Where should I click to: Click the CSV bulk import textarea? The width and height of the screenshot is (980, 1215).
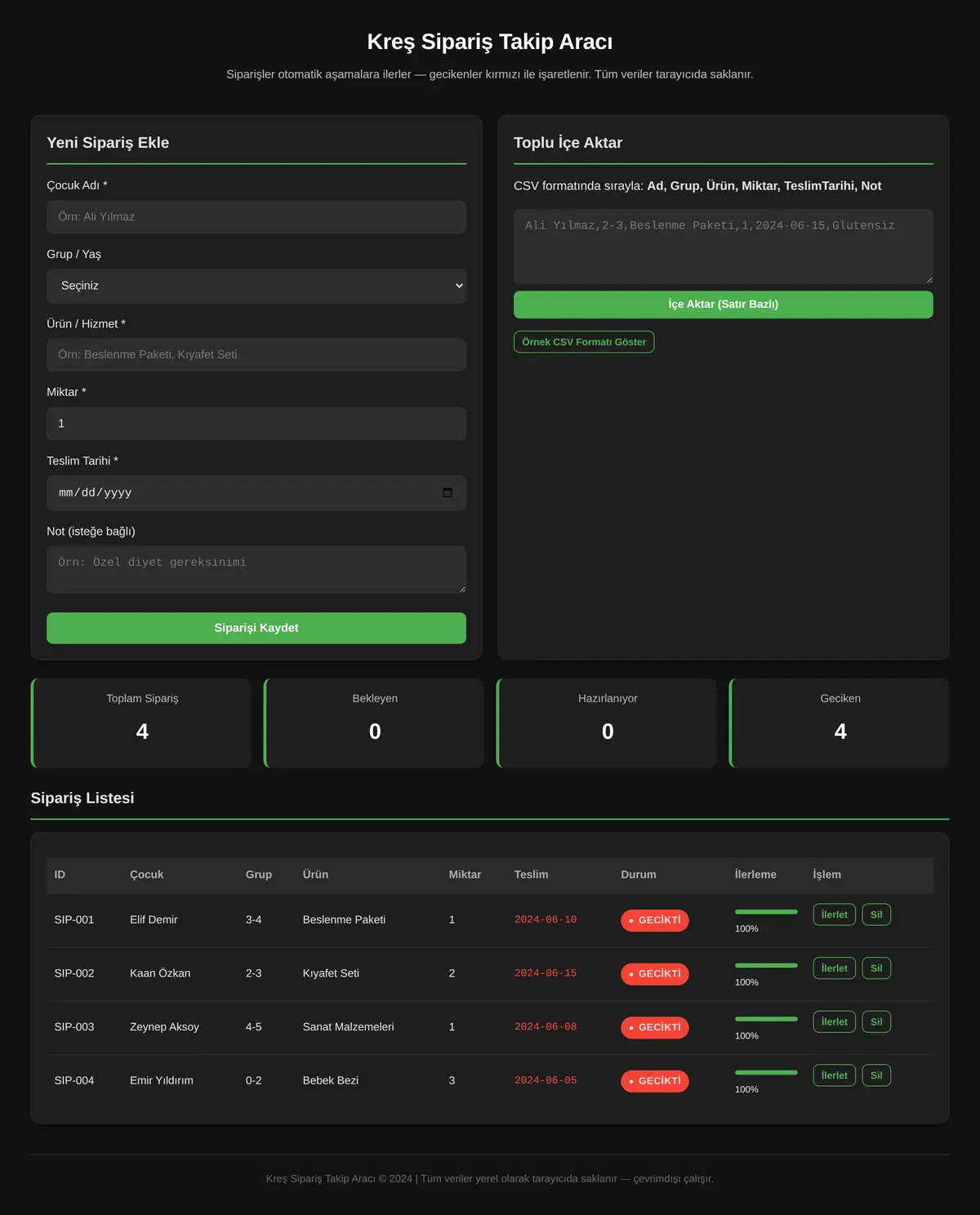(x=724, y=247)
